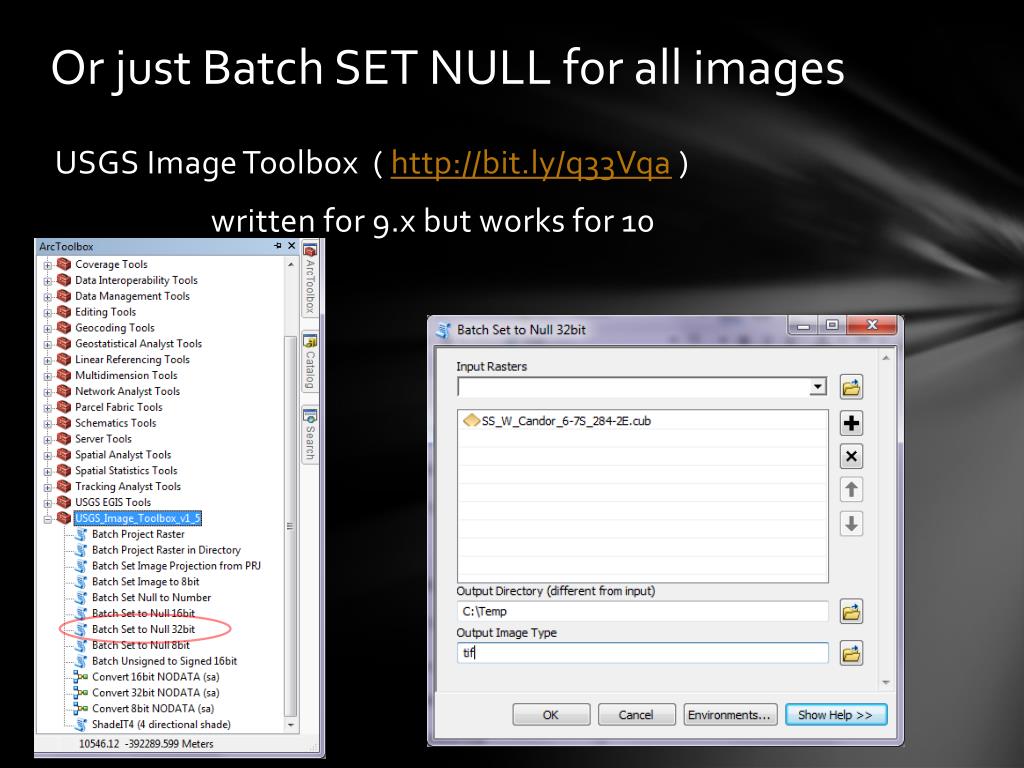Screen dimensions: 1024x768
Task: Expand Editing Tools tree node
Action: pyautogui.click(x=48, y=313)
